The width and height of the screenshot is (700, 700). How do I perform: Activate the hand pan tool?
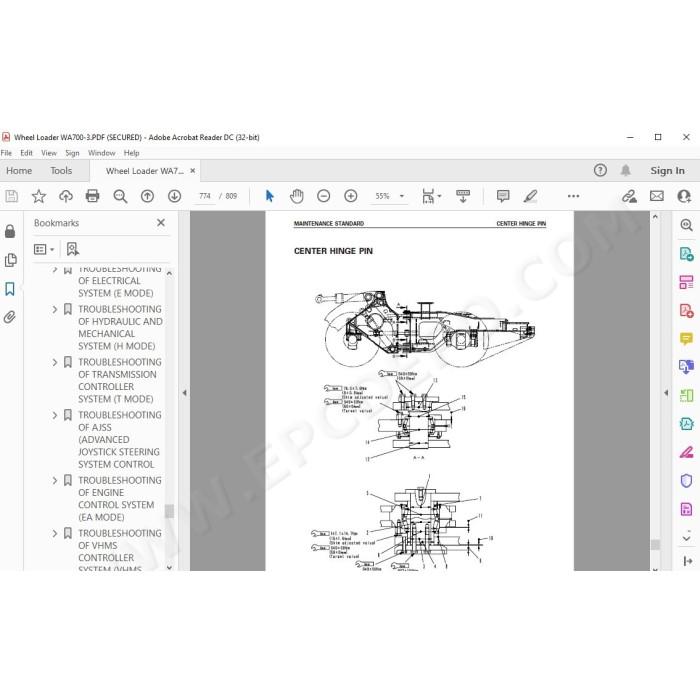point(296,196)
